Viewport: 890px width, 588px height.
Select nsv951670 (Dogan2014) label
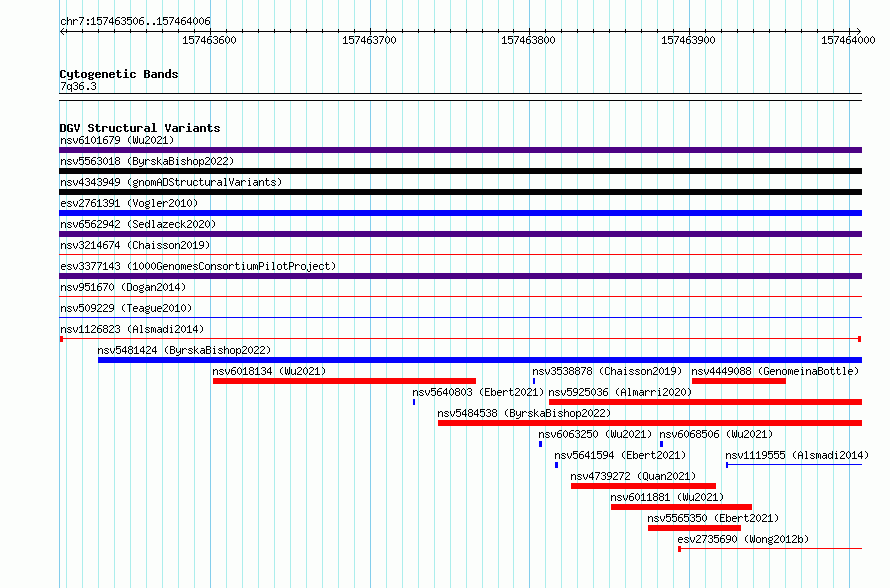coord(123,287)
